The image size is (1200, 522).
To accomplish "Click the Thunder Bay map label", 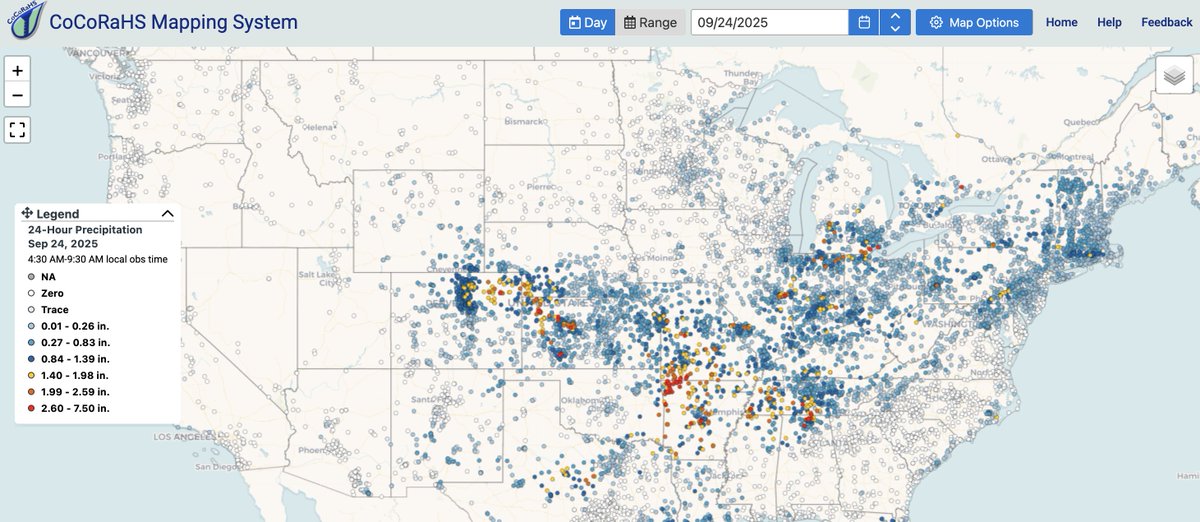I will click(742, 77).
